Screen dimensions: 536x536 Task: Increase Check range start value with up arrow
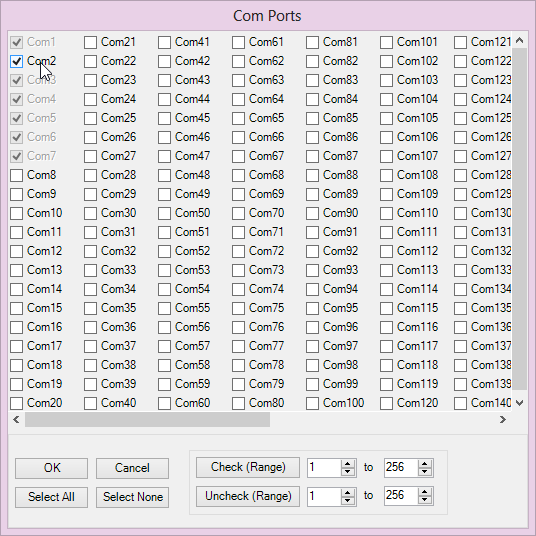348,464
